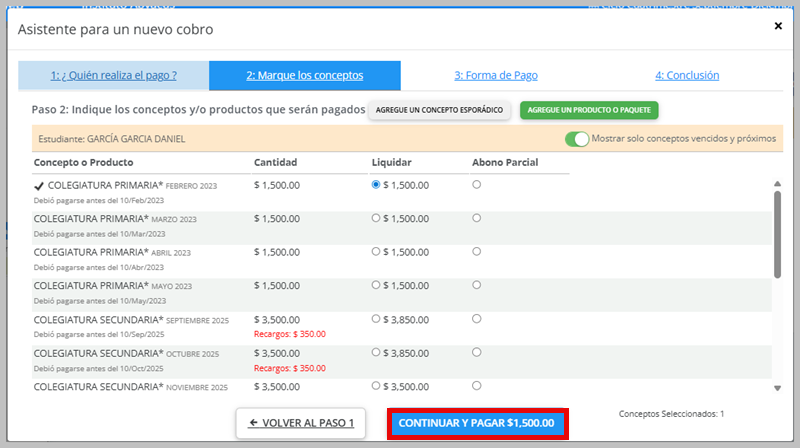The image size is (800, 448).
Task: Click 'Agregue un concepto esporádico' button
Action: click(x=440, y=110)
